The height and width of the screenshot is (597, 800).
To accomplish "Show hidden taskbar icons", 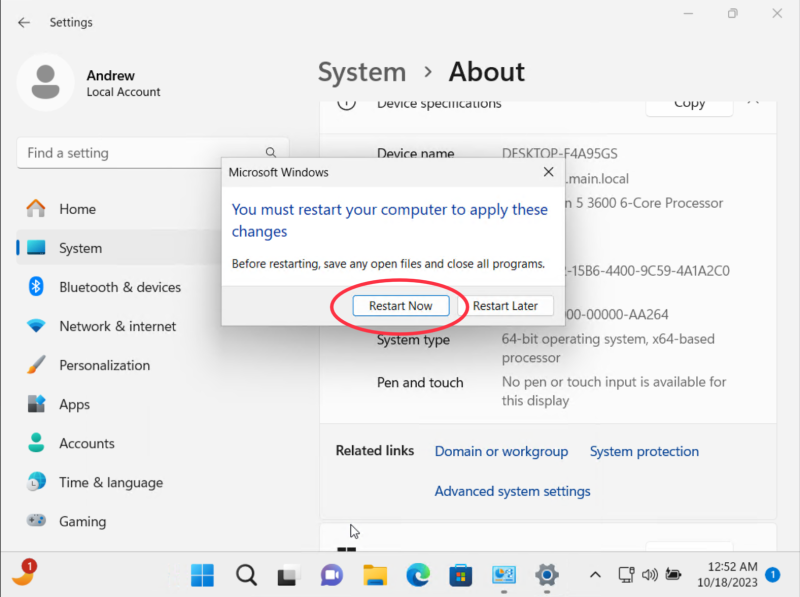I will click(595, 575).
